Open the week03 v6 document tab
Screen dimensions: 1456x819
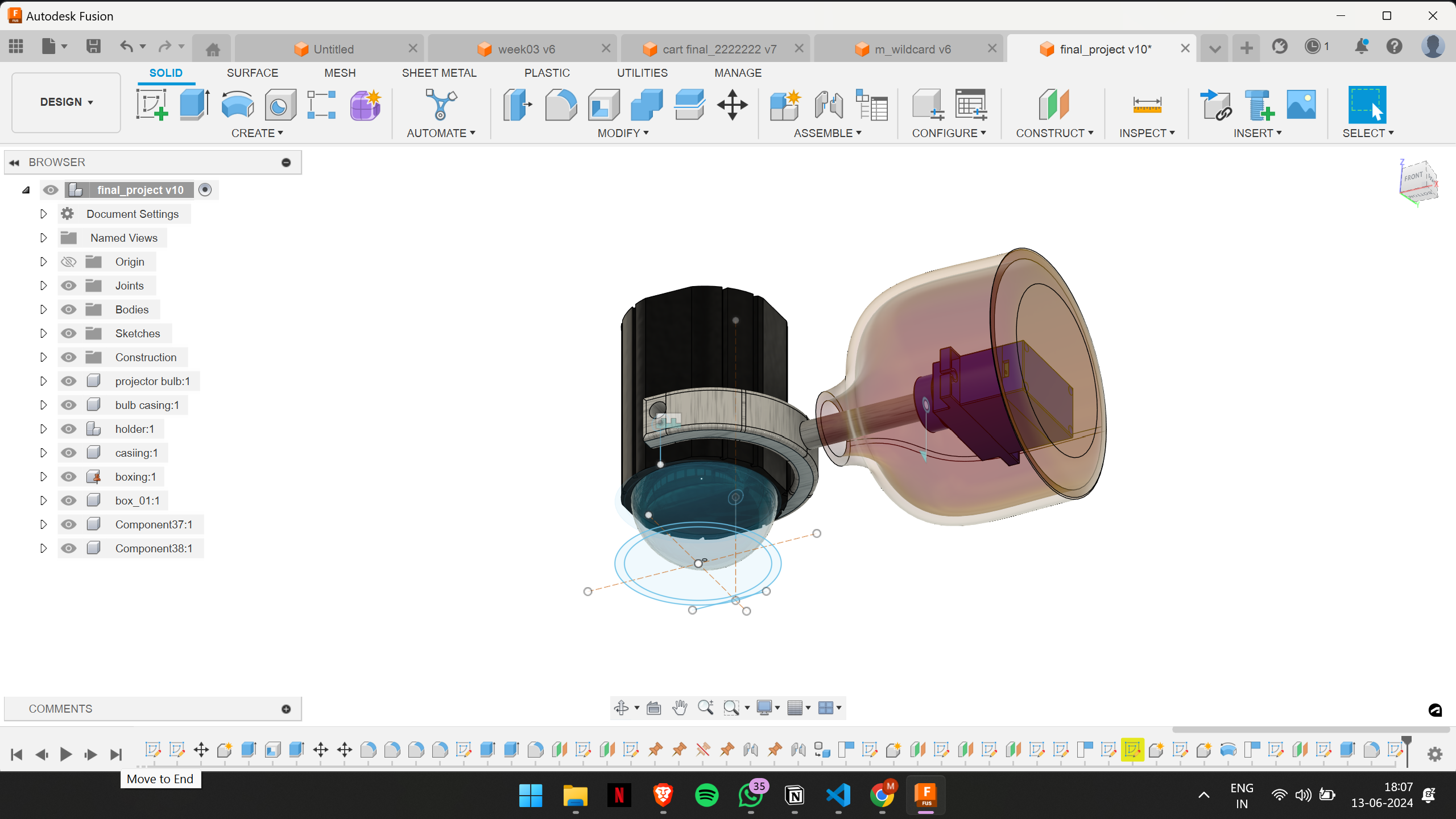coord(523,49)
